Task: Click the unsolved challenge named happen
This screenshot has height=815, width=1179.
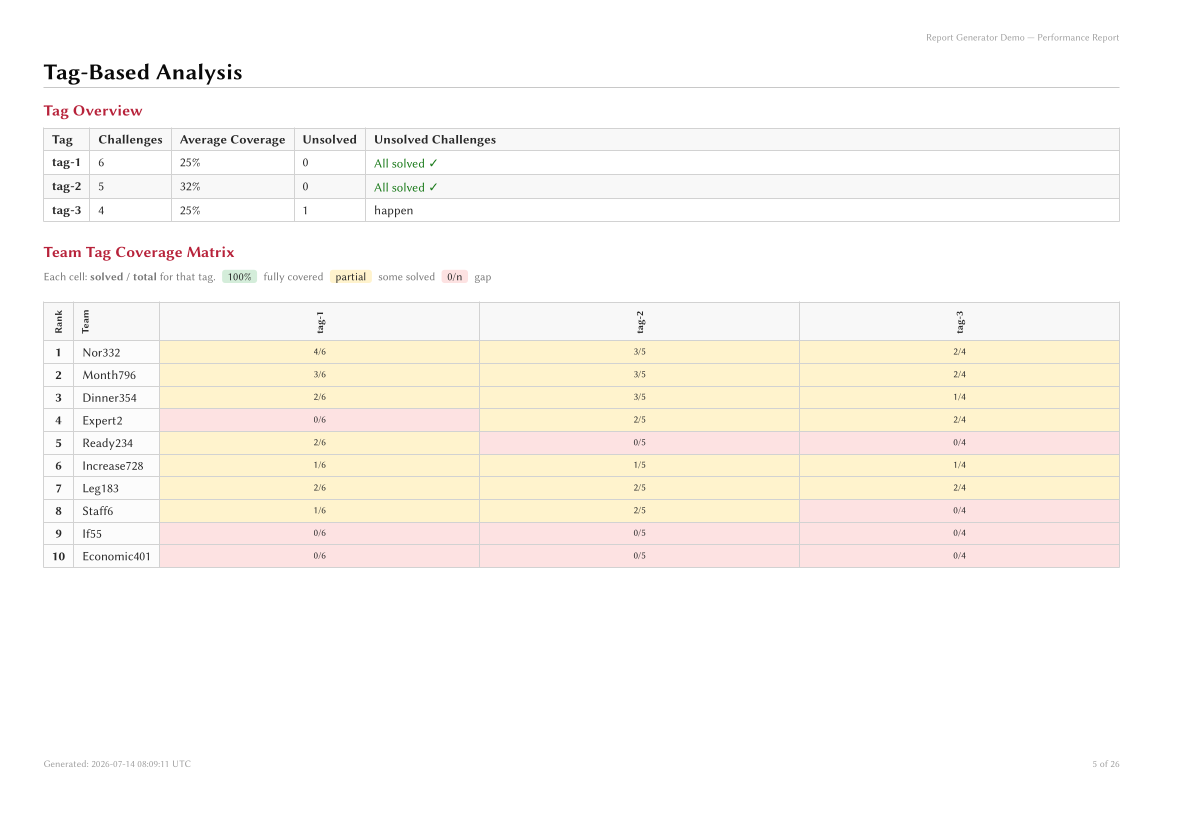Action: [x=393, y=211]
